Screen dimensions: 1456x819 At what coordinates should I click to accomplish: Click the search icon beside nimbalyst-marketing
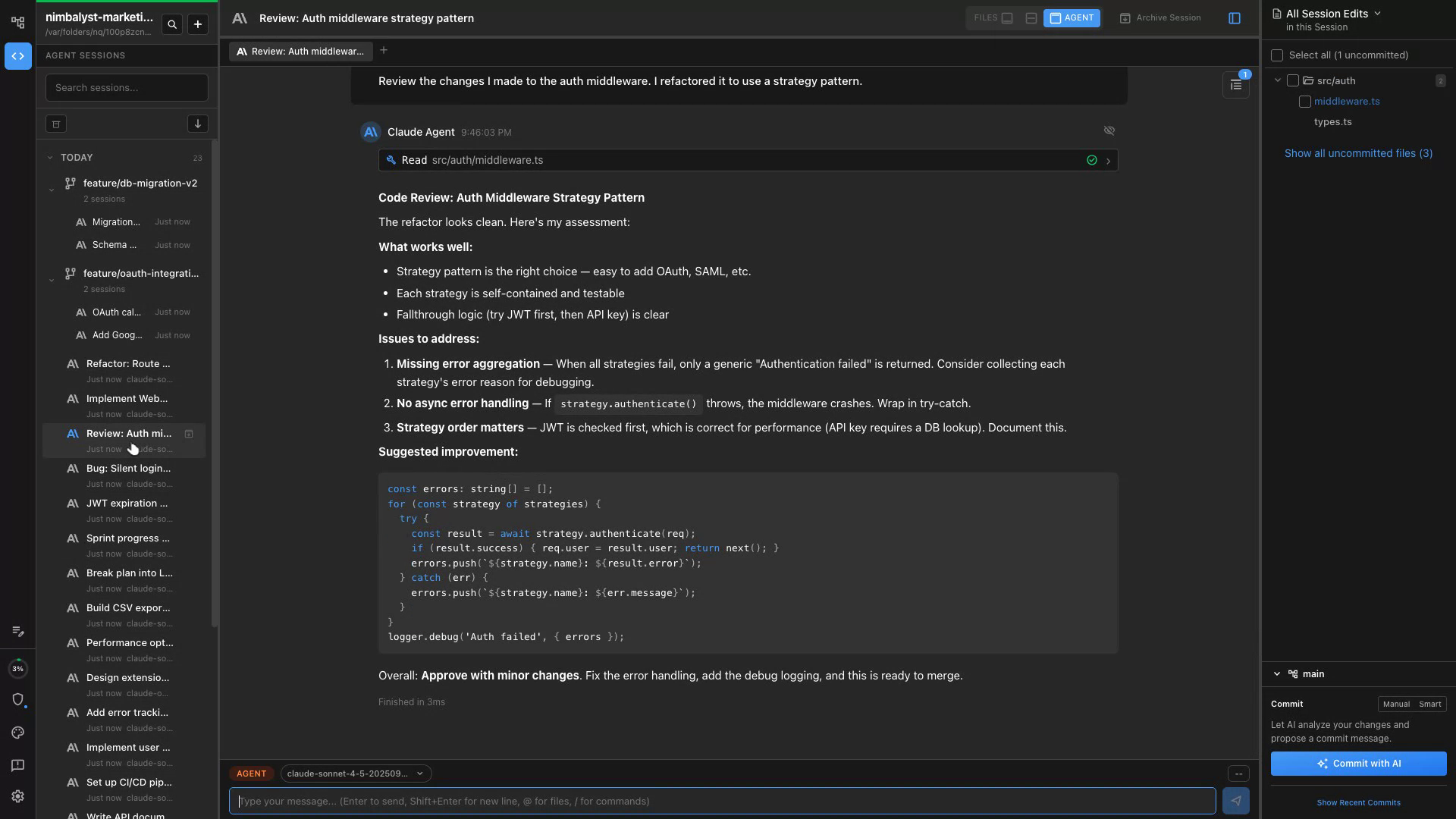(x=172, y=24)
